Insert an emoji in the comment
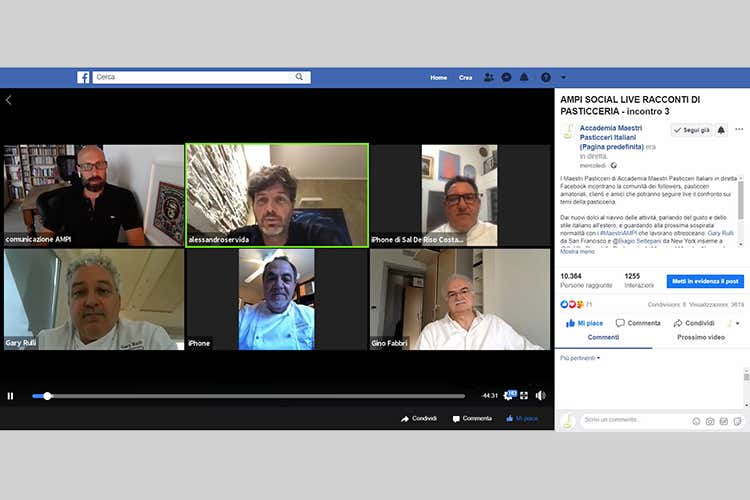This screenshot has height=500, width=750. [696, 422]
